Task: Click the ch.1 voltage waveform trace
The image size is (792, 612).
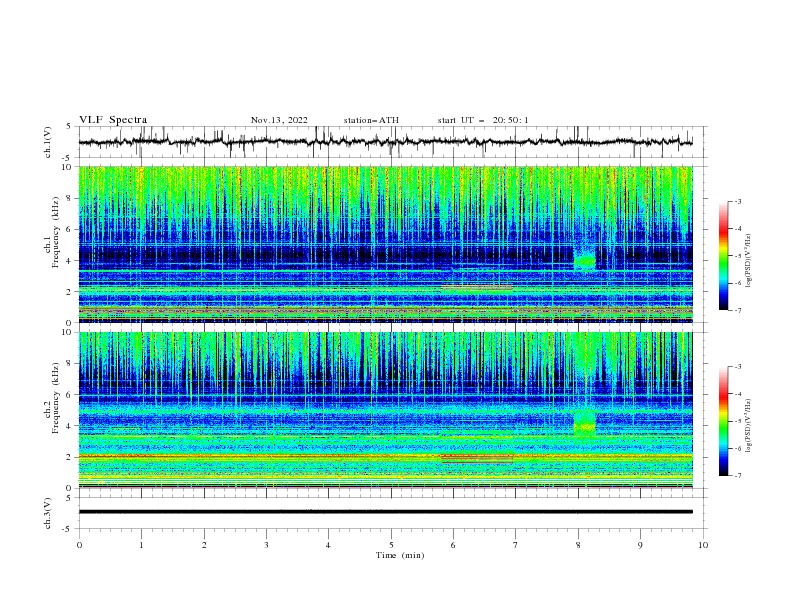Action: pyautogui.click(x=385, y=142)
